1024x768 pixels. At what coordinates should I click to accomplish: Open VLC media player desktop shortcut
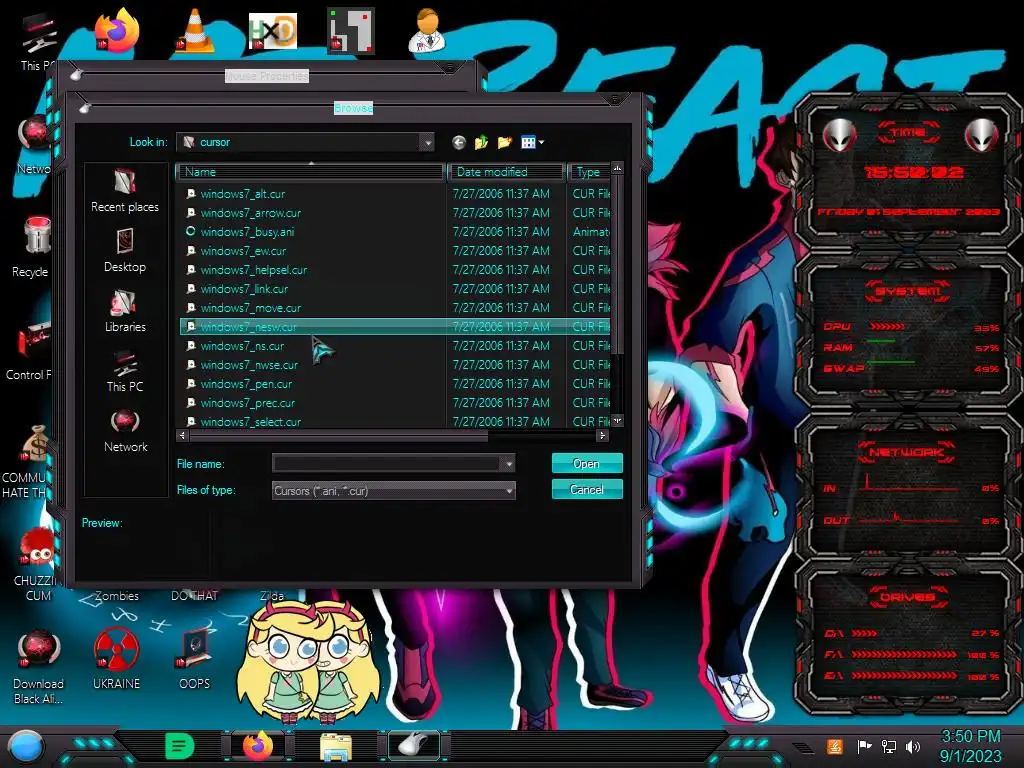click(195, 31)
